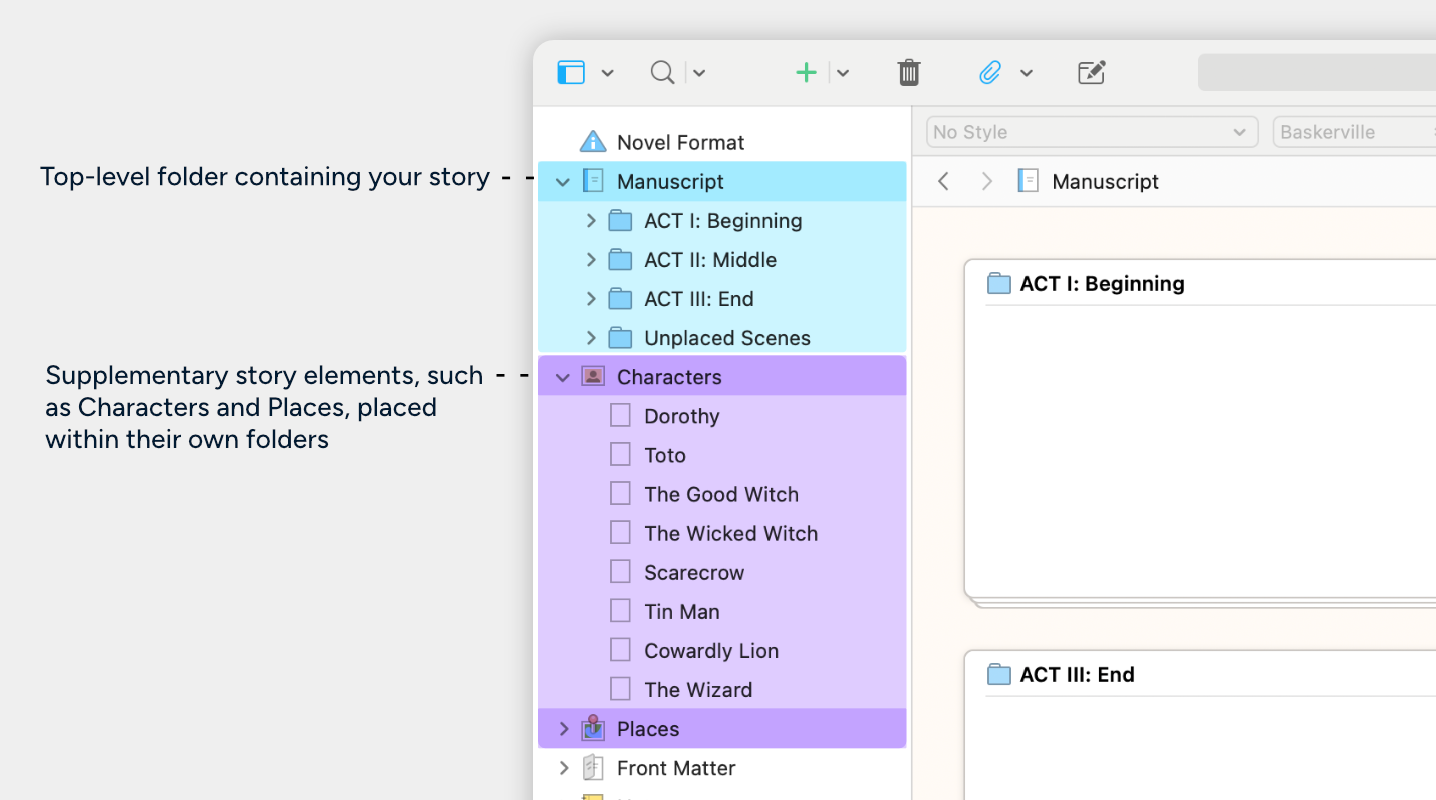This screenshot has height=800, width=1436.
Task: Open search options dropdown arrow
Action: coord(699,73)
